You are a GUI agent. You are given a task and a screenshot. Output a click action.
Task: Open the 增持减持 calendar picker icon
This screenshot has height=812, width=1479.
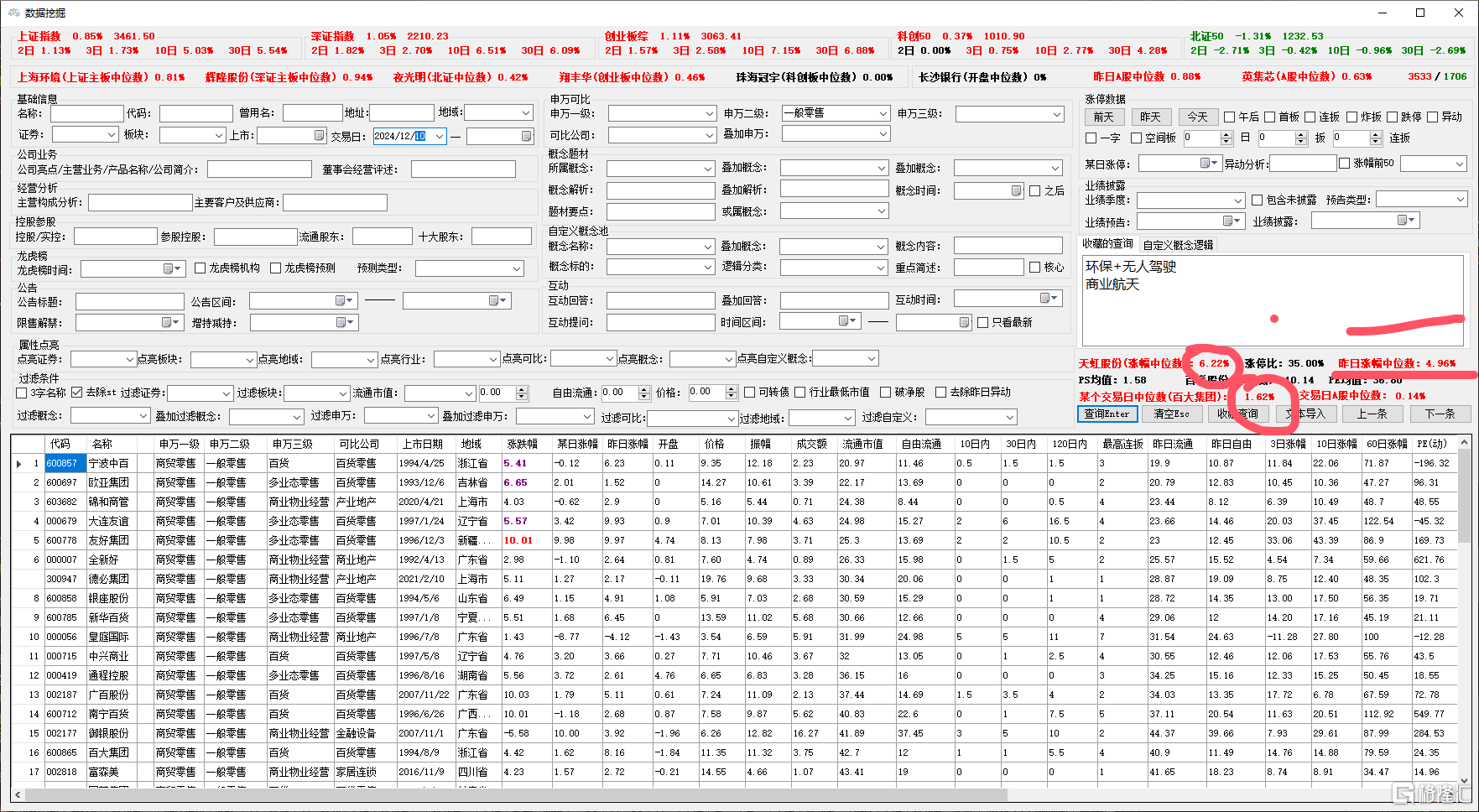tap(345, 322)
